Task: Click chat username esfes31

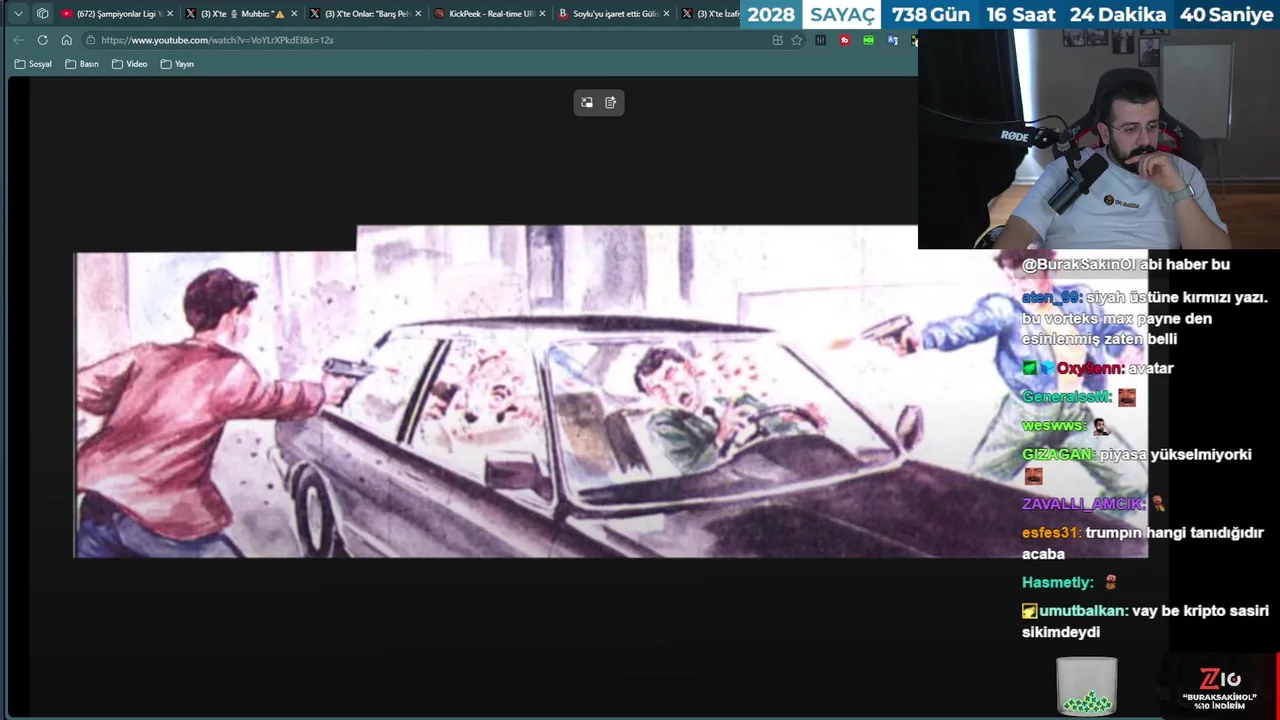Action: click(x=1051, y=533)
